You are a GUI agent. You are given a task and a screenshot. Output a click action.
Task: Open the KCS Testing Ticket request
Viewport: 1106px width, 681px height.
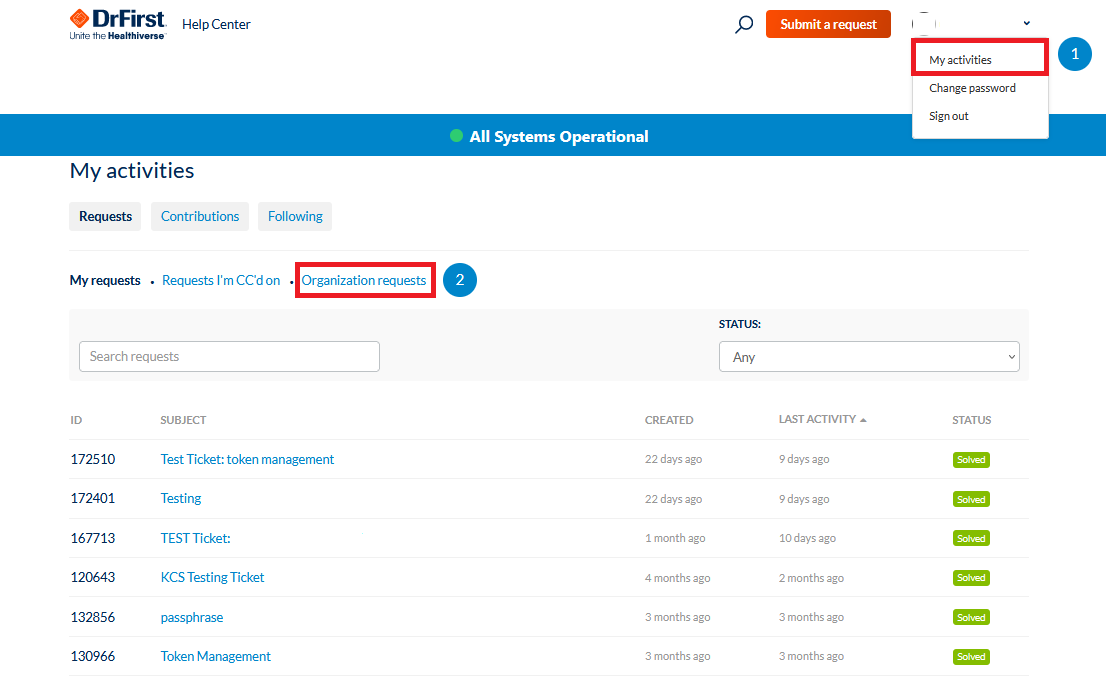tap(212, 578)
